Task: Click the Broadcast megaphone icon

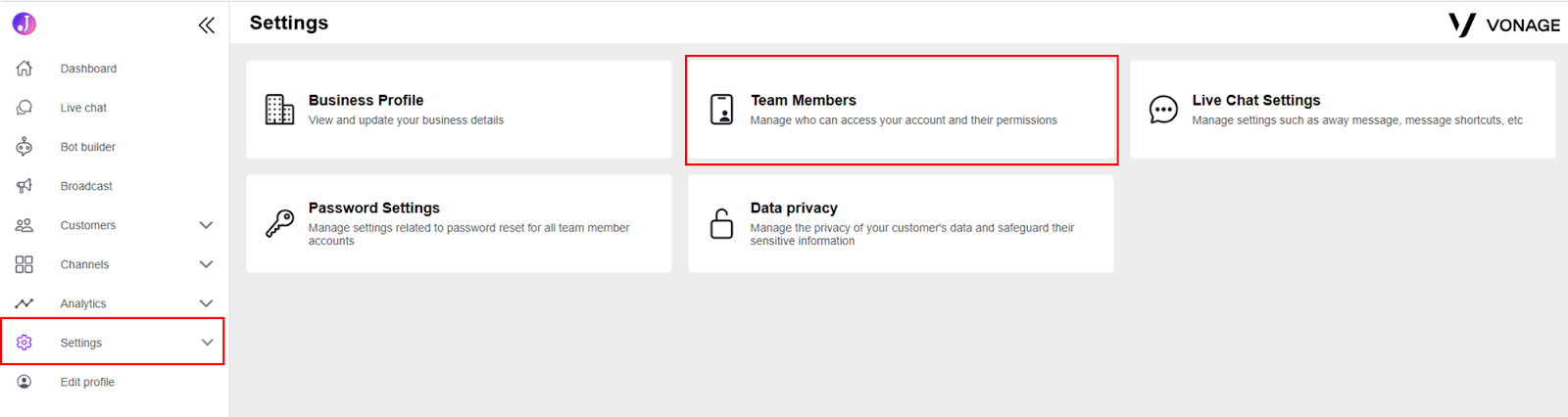Action: coord(24,186)
